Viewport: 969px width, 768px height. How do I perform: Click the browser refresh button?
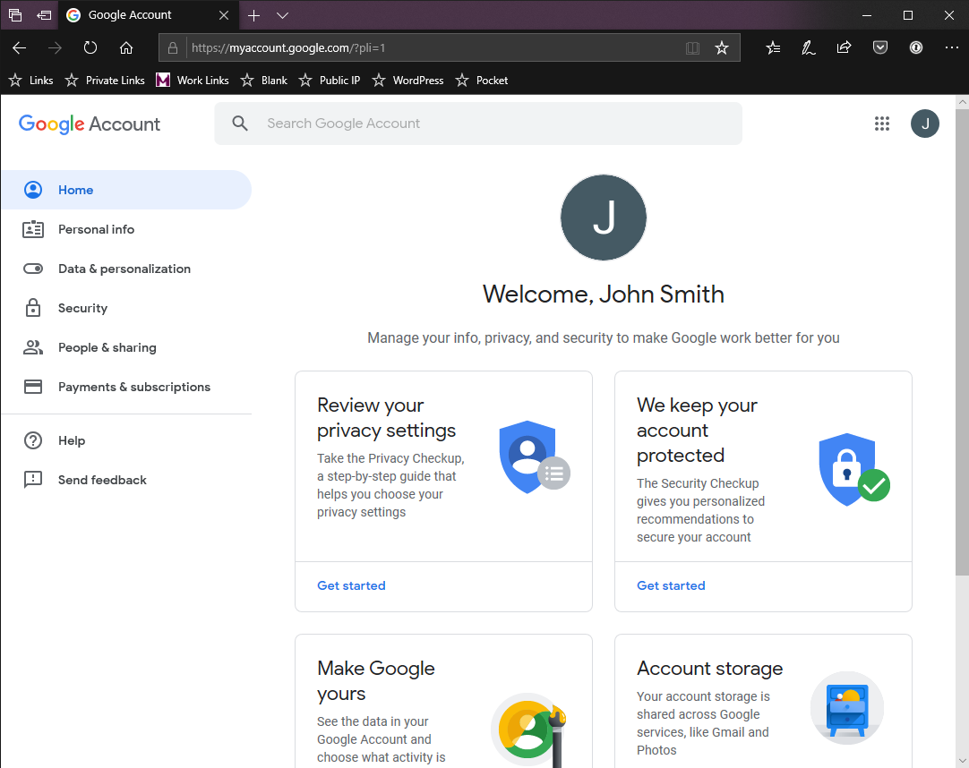(90, 48)
